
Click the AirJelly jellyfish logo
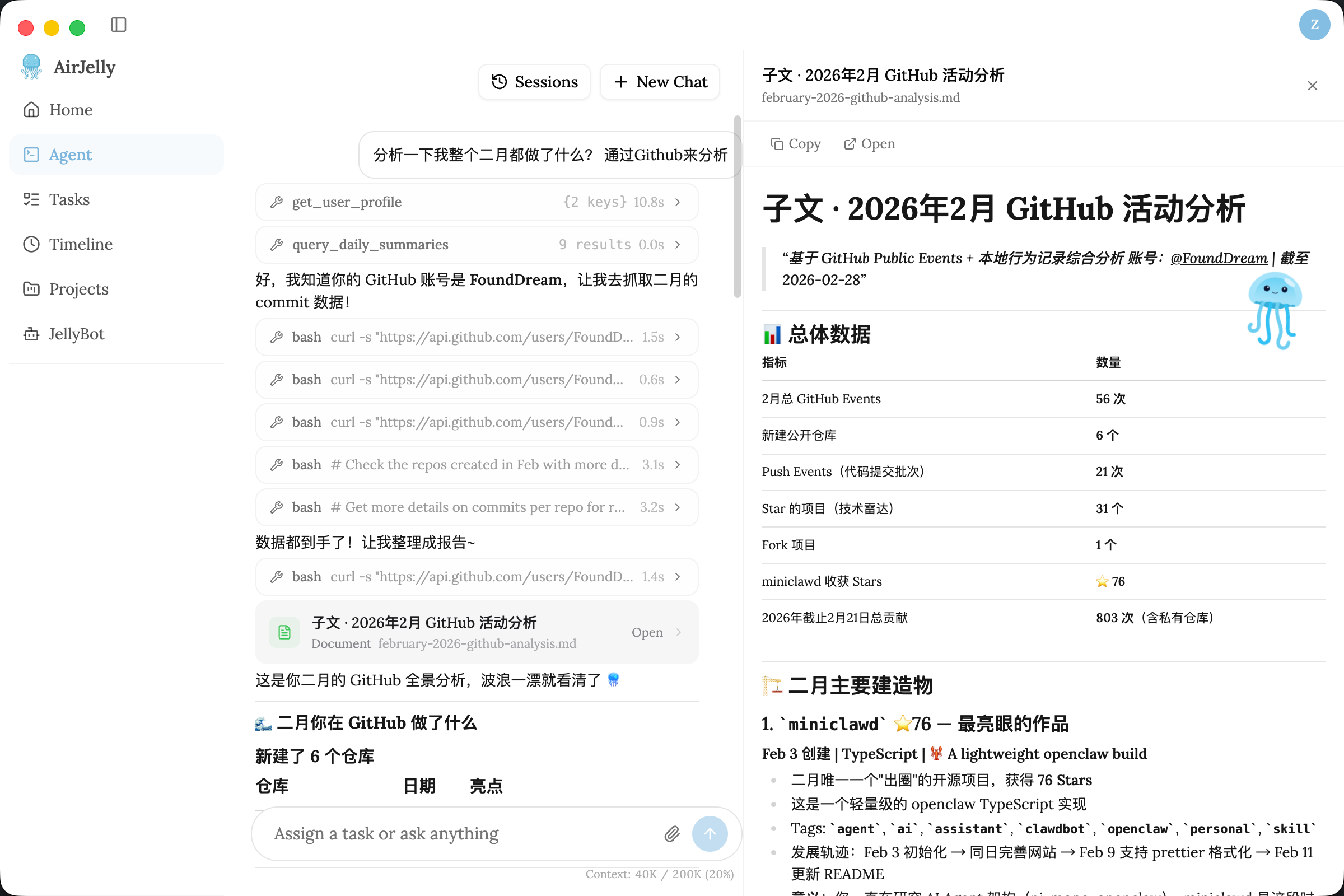pyautogui.click(x=30, y=67)
